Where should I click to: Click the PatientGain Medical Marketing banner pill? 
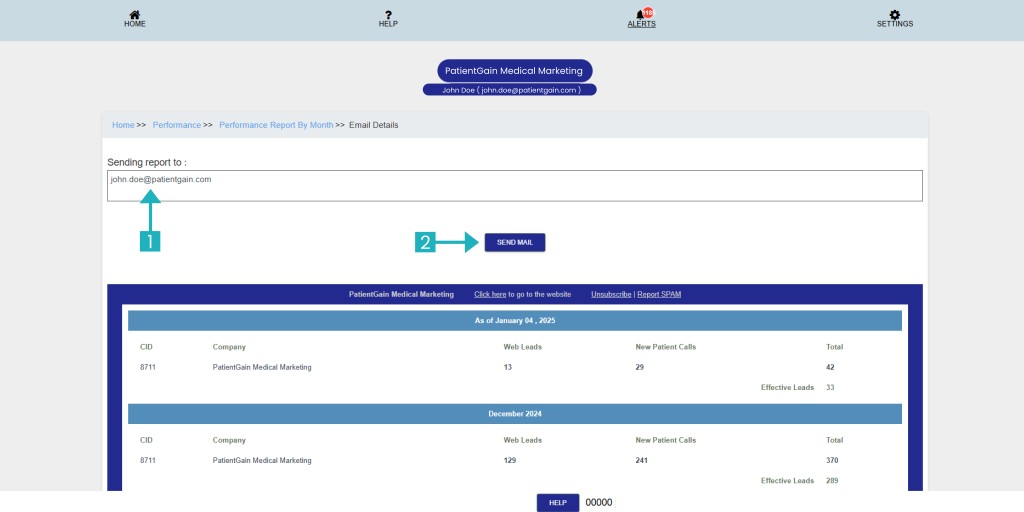[x=514, y=71]
